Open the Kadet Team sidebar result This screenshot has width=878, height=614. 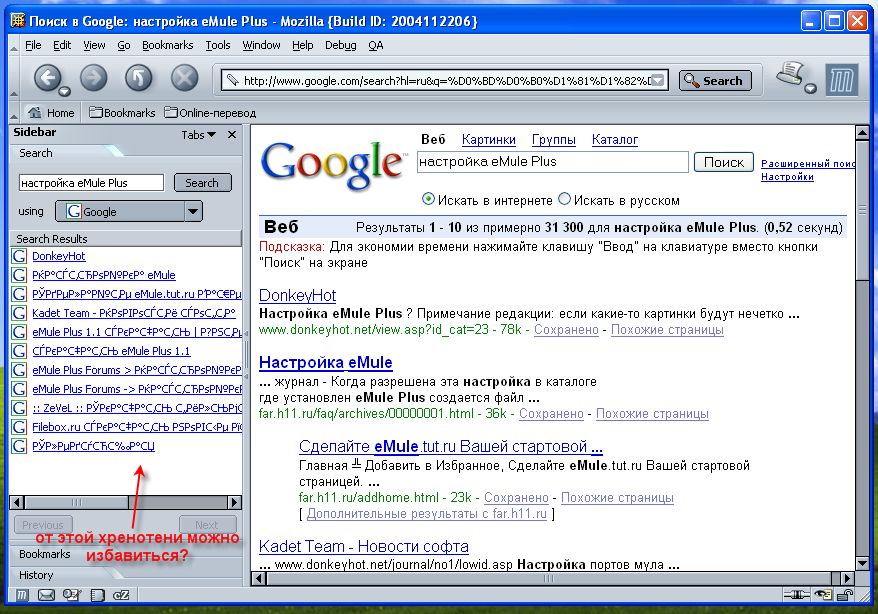coord(134,313)
